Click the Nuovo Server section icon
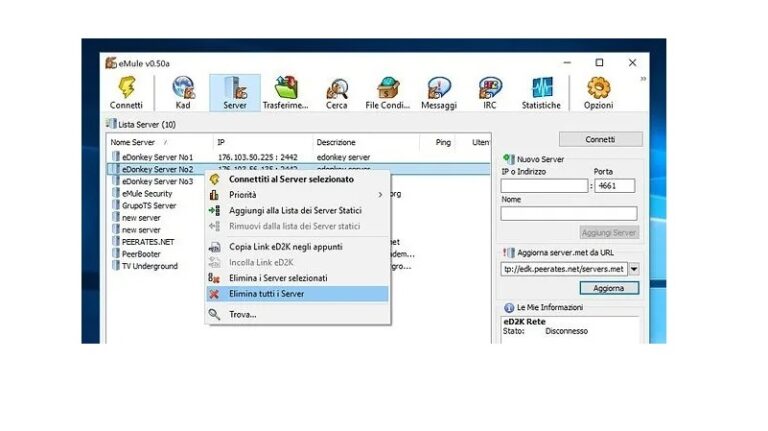Viewport: 768px width, 431px height. tap(509, 159)
